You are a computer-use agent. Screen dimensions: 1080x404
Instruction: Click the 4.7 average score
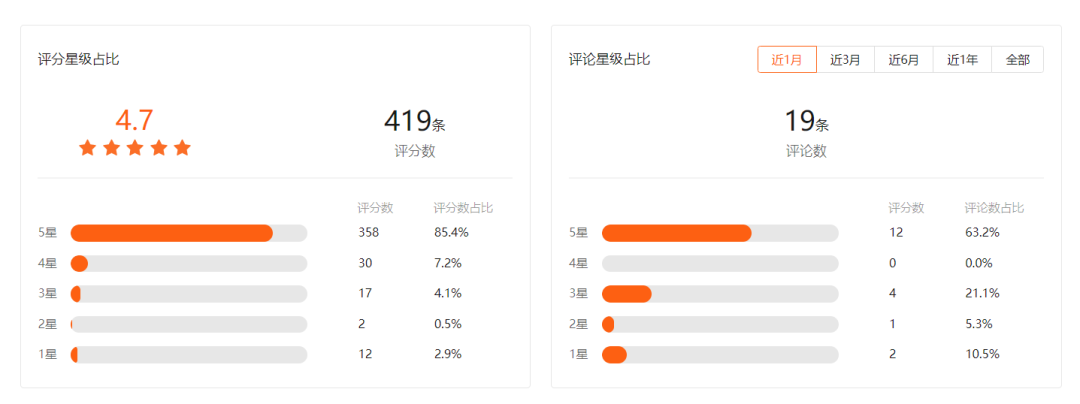pyautogui.click(x=134, y=120)
